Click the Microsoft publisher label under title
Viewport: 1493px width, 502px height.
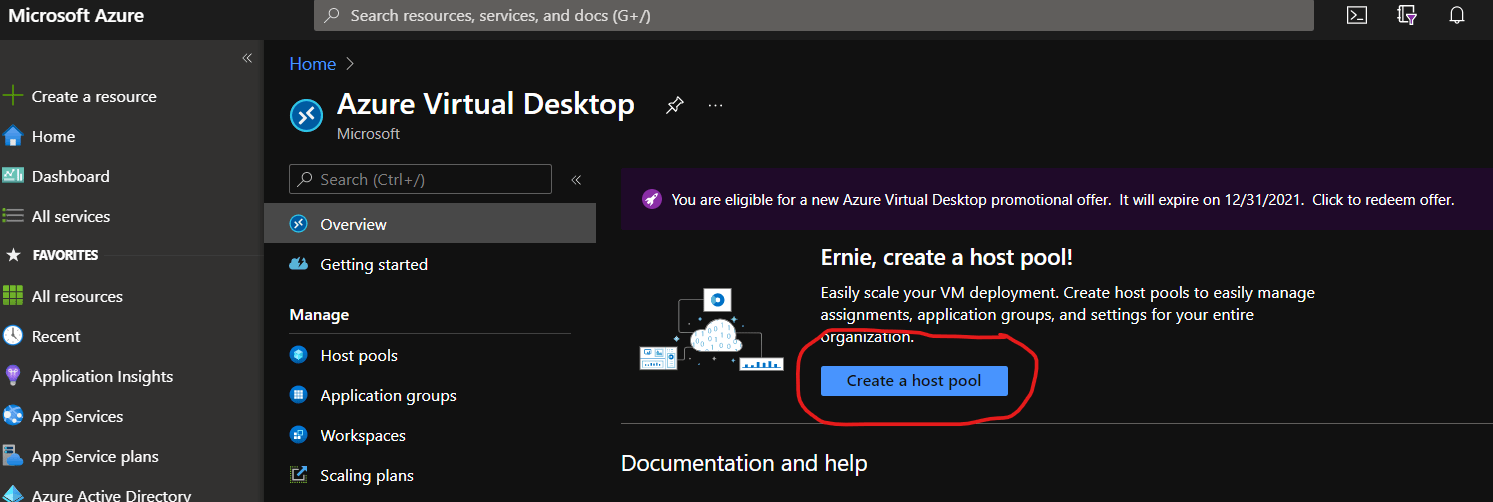pyautogui.click(x=368, y=133)
